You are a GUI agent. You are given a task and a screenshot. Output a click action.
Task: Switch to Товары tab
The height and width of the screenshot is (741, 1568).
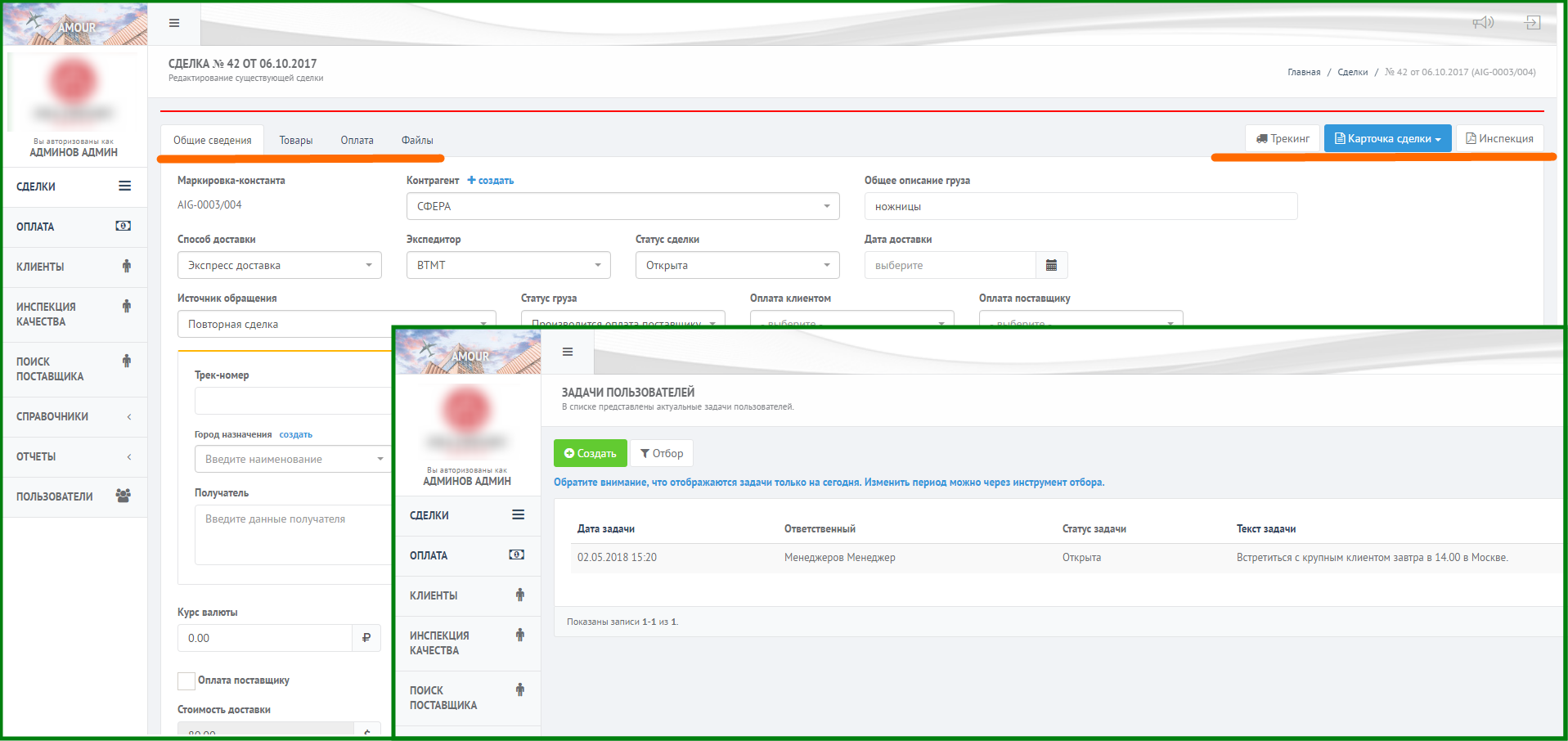(296, 140)
